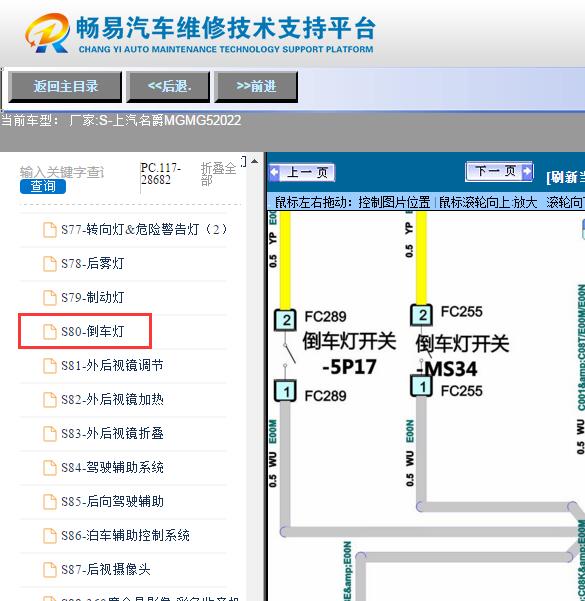Click the left arrow icon on 上一页
This screenshot has height=601, width=585.
pyautogui.click(x=274, y=172)
